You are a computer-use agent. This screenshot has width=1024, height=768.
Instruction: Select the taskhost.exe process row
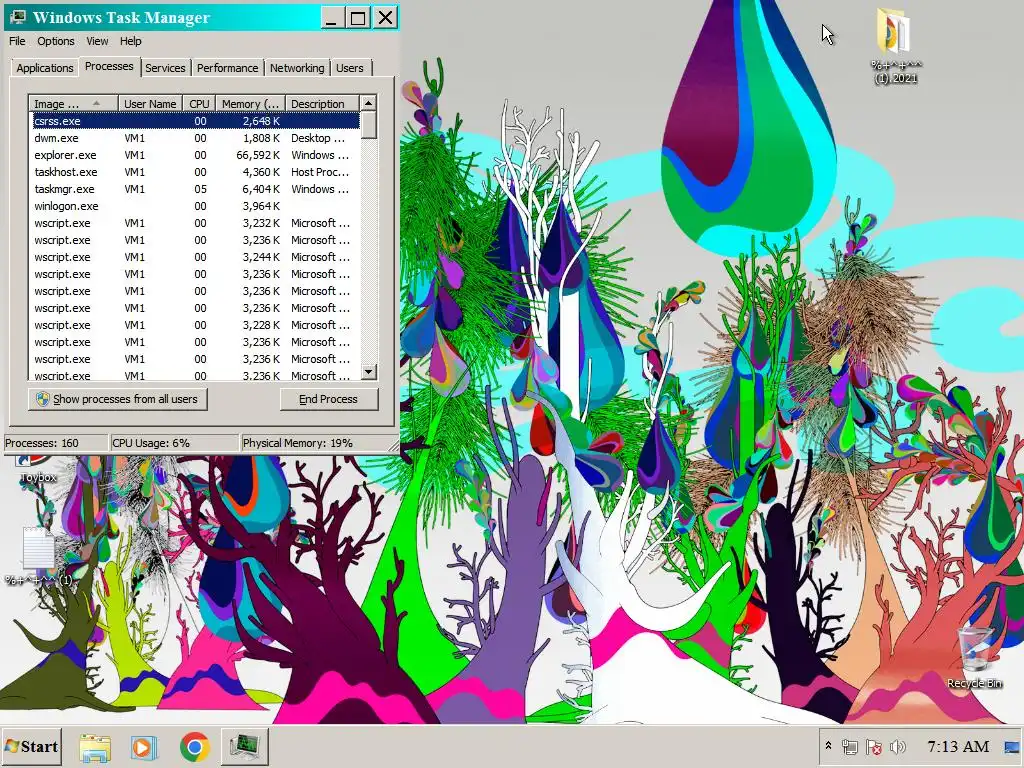coord(195,172)
